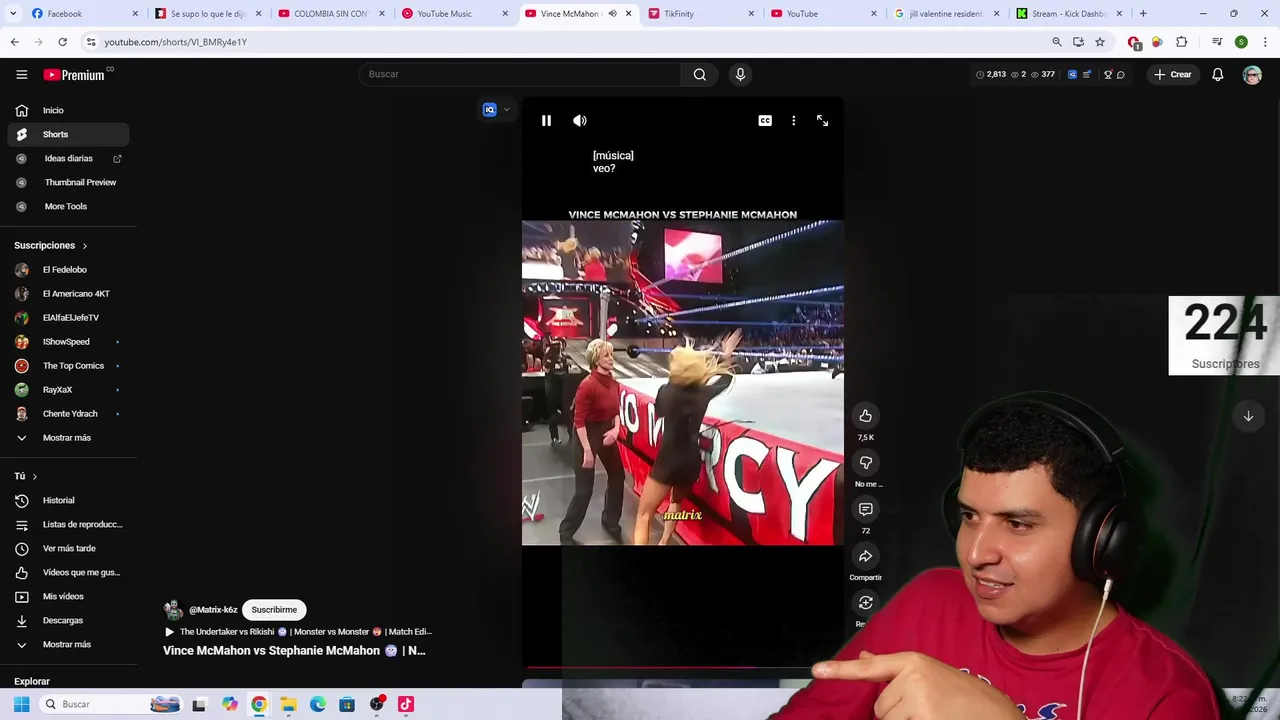1280x720 pixels.
Task: Dislike the Short
Action: (866, 462)
